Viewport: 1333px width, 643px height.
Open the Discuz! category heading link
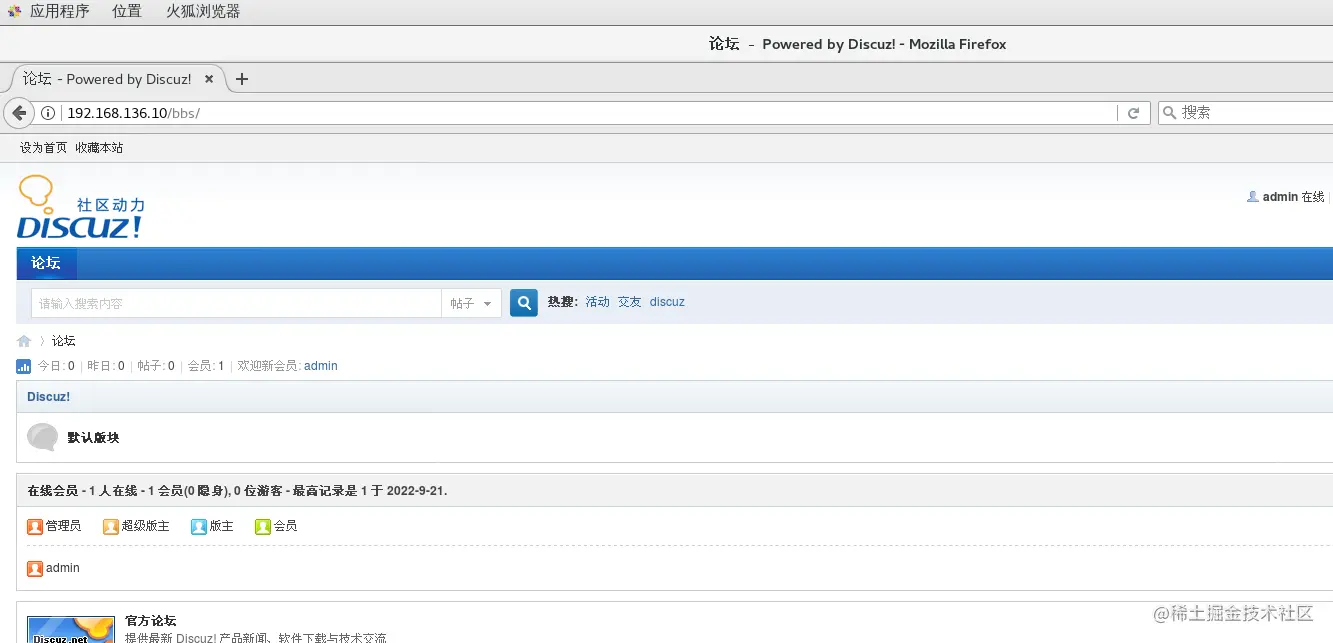coord(48,397)
